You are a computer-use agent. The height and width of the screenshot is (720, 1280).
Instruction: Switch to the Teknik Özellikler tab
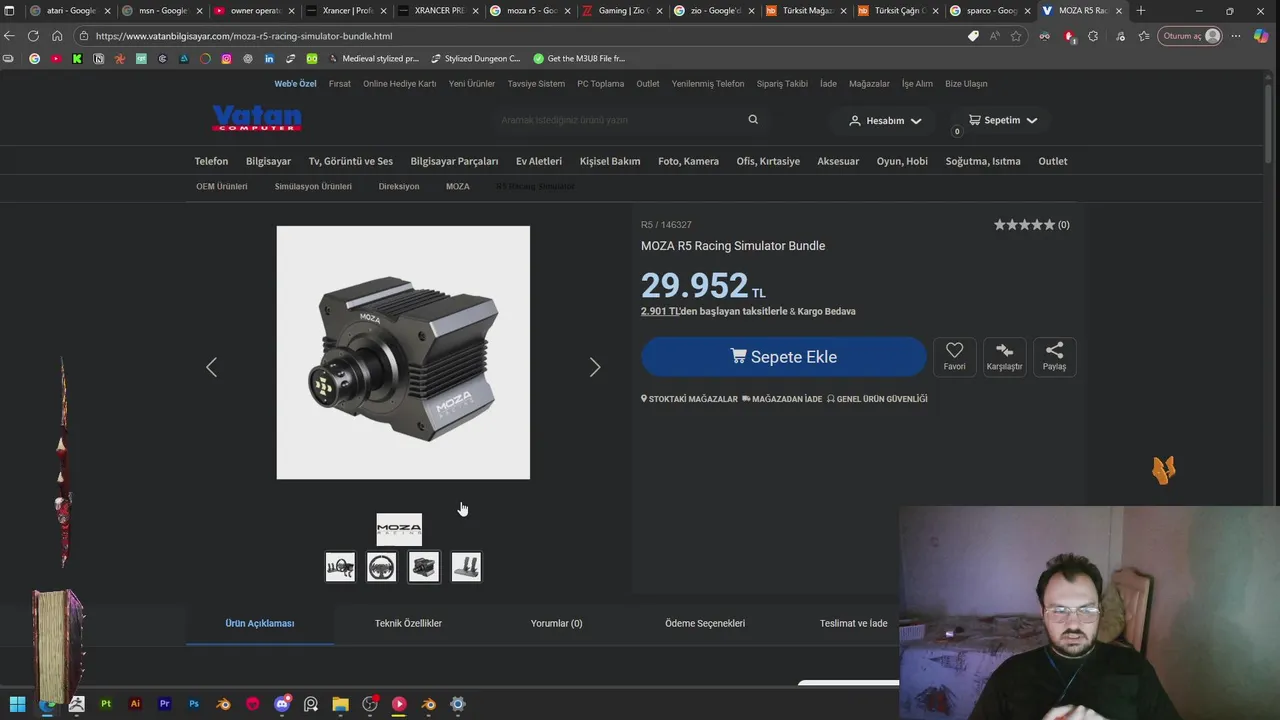(x=408, y=623)
